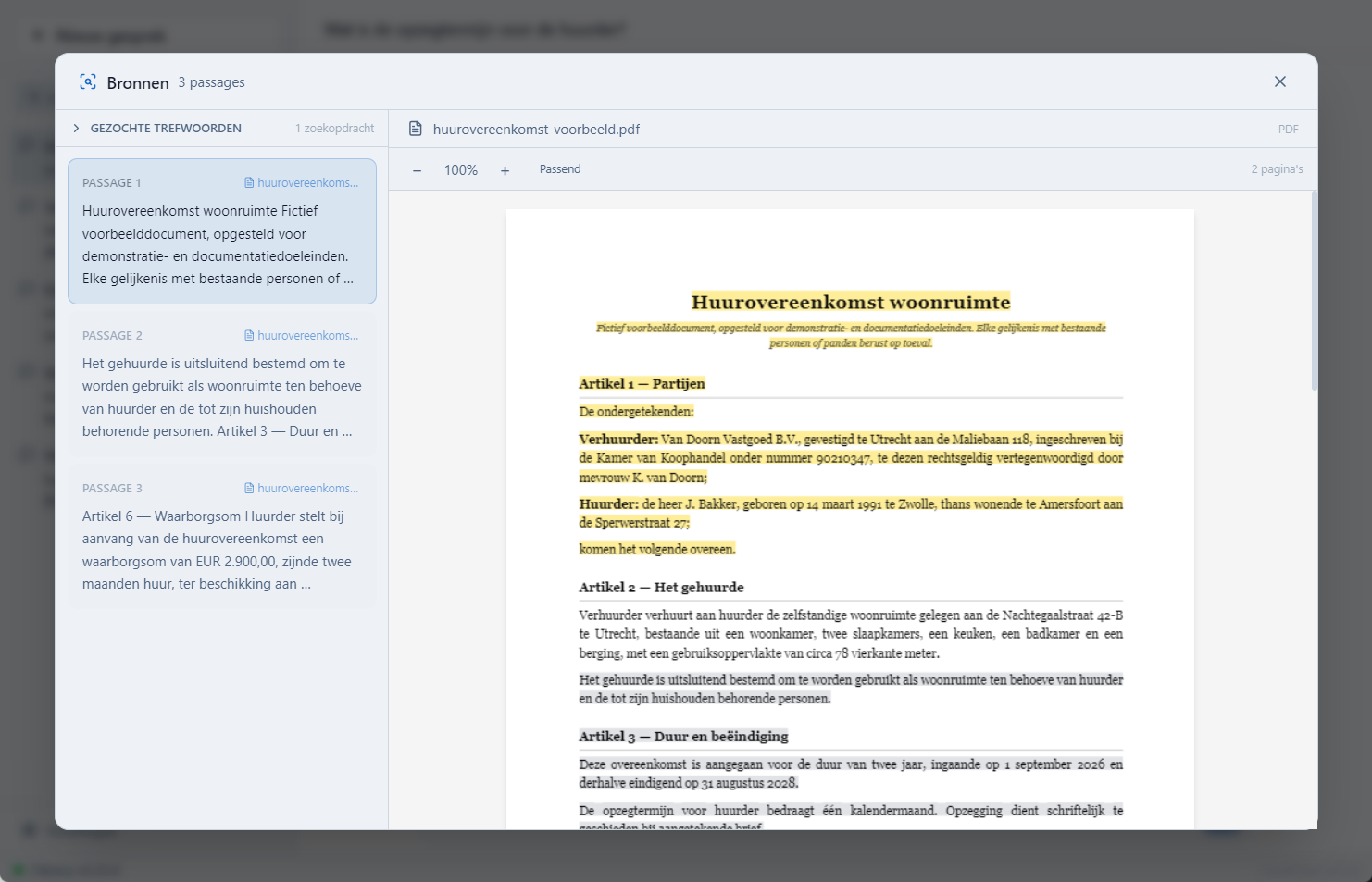
Task: Click the 'Verhuurder:' paragraph in the PDF
Action: tap(851, 458)
